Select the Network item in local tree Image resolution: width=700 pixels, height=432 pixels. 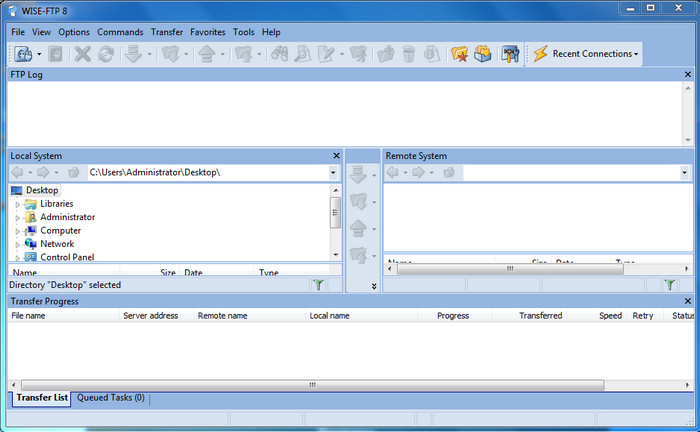[57, 244]
